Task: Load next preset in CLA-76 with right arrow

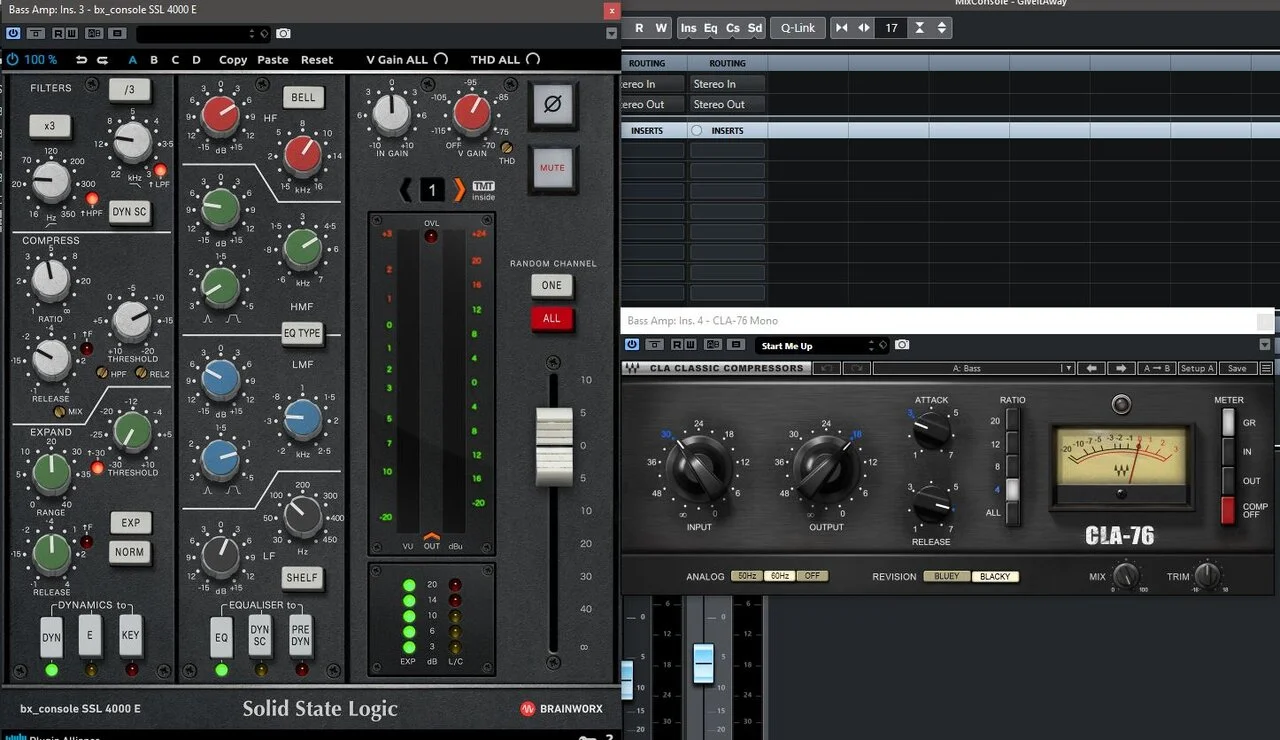Action: coord(1121,368)
